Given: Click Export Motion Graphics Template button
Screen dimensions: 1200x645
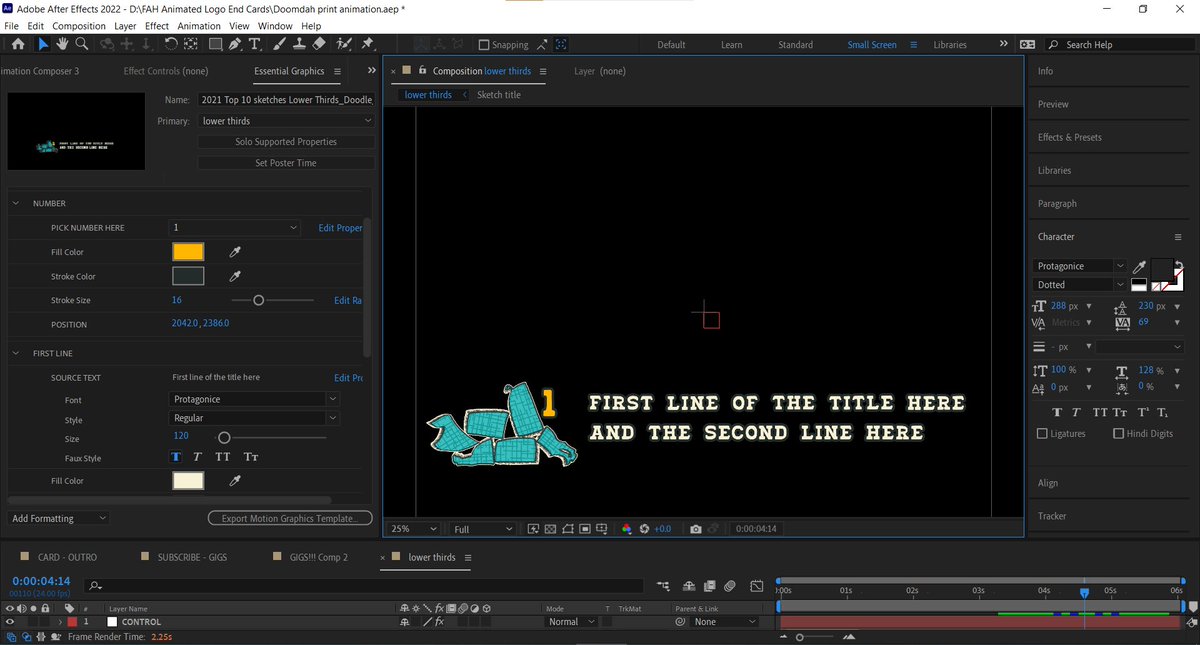Looking at the screenshot, I should pos(290,518).
